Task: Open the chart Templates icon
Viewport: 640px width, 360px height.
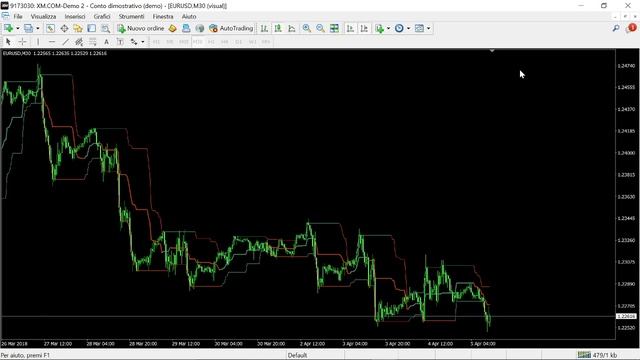Action: click(419, 28)
